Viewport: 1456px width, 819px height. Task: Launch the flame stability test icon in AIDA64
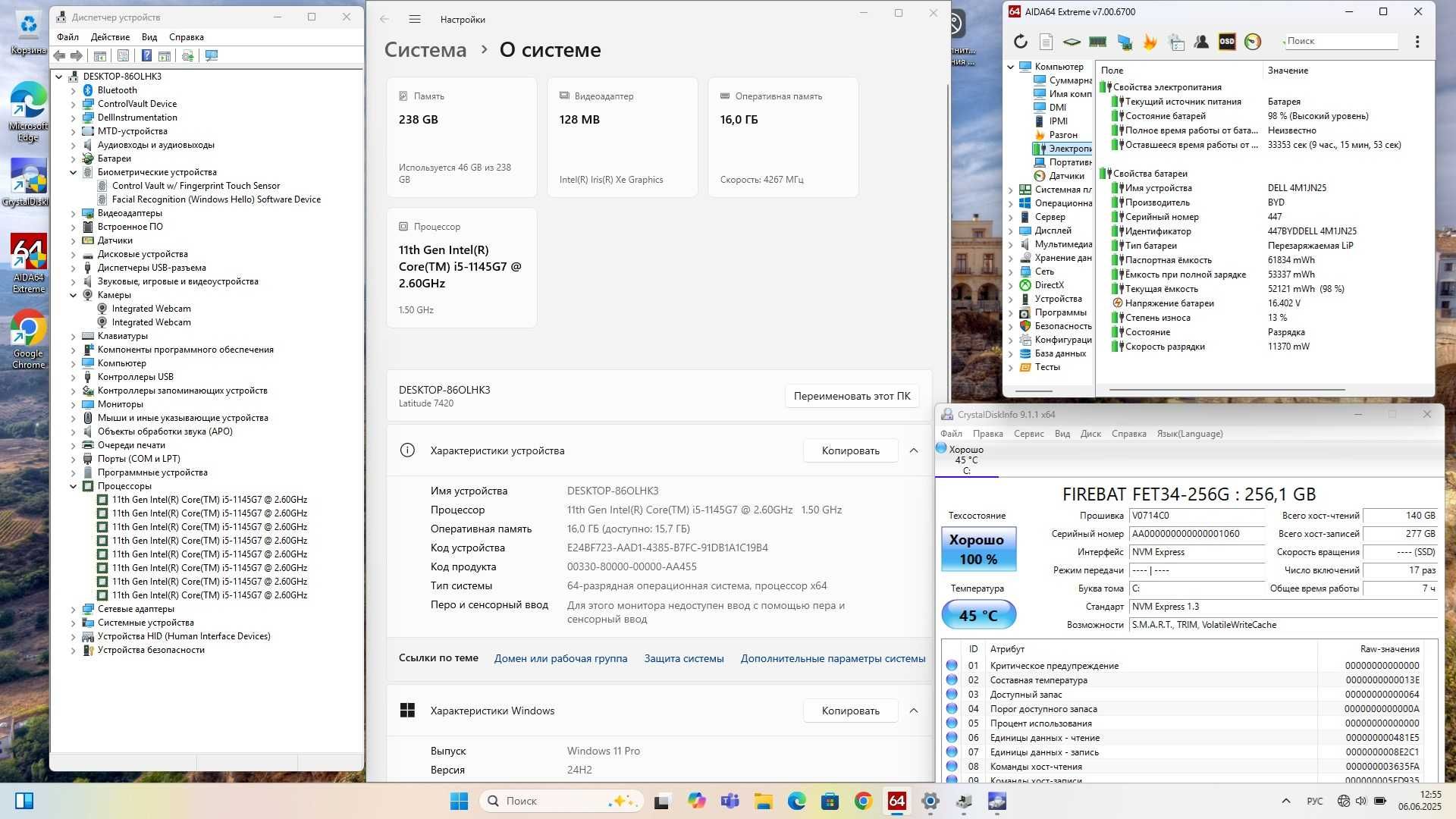pos(1150,42)
